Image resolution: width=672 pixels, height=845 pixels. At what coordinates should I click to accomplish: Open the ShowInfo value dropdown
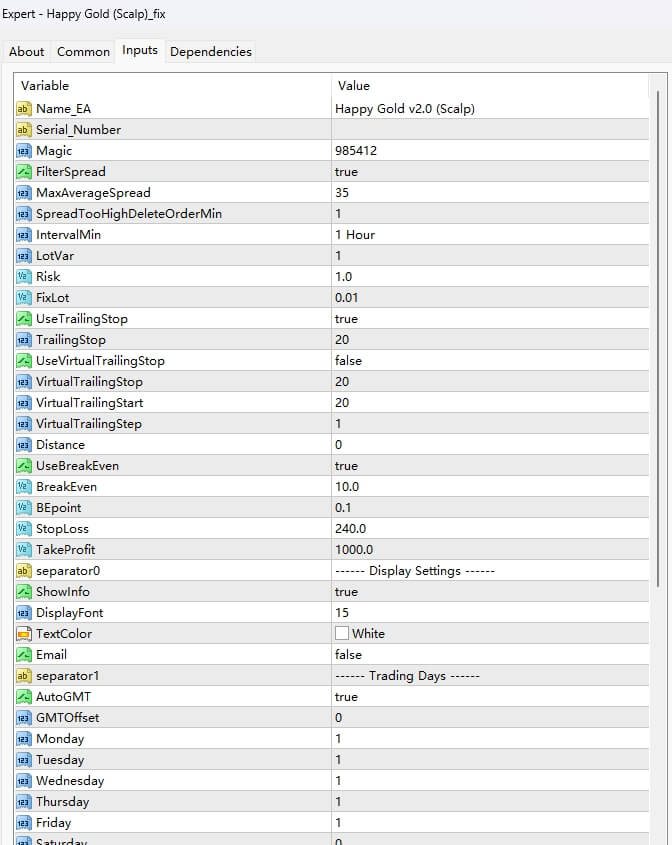pyautogui.click(x=346, y=591)
